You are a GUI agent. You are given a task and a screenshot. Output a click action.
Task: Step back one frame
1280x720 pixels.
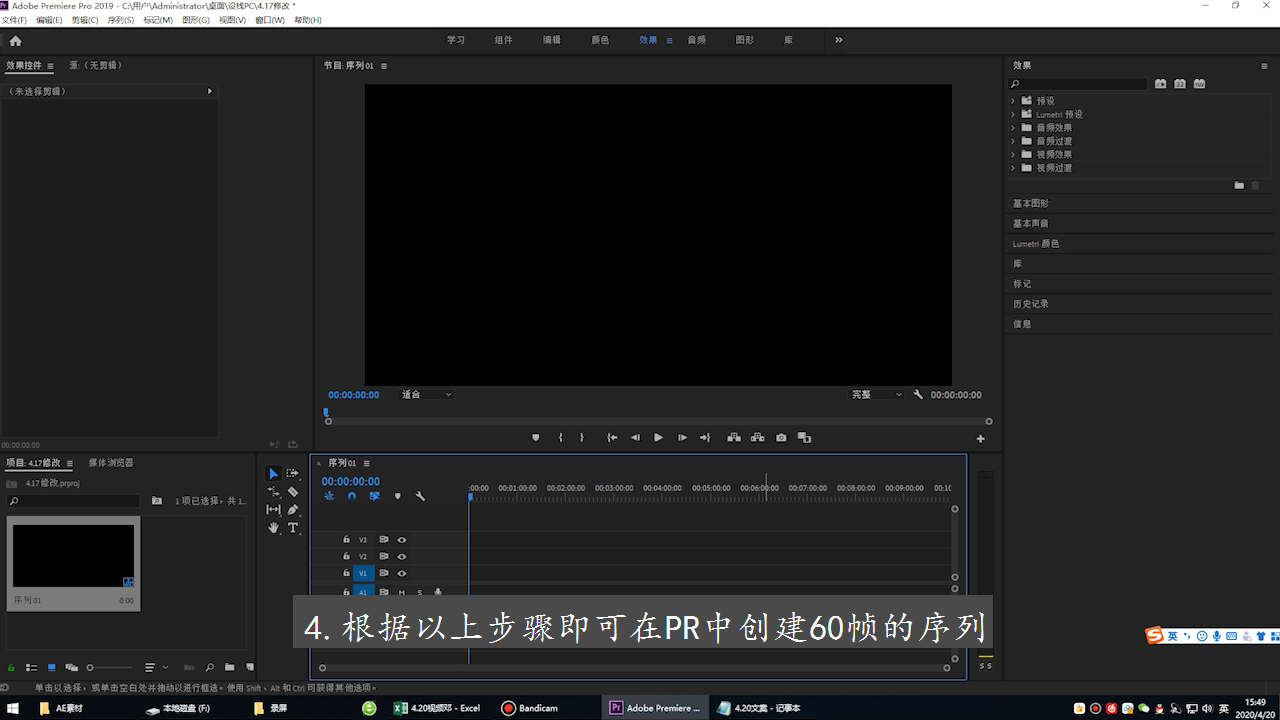point(635,438)
